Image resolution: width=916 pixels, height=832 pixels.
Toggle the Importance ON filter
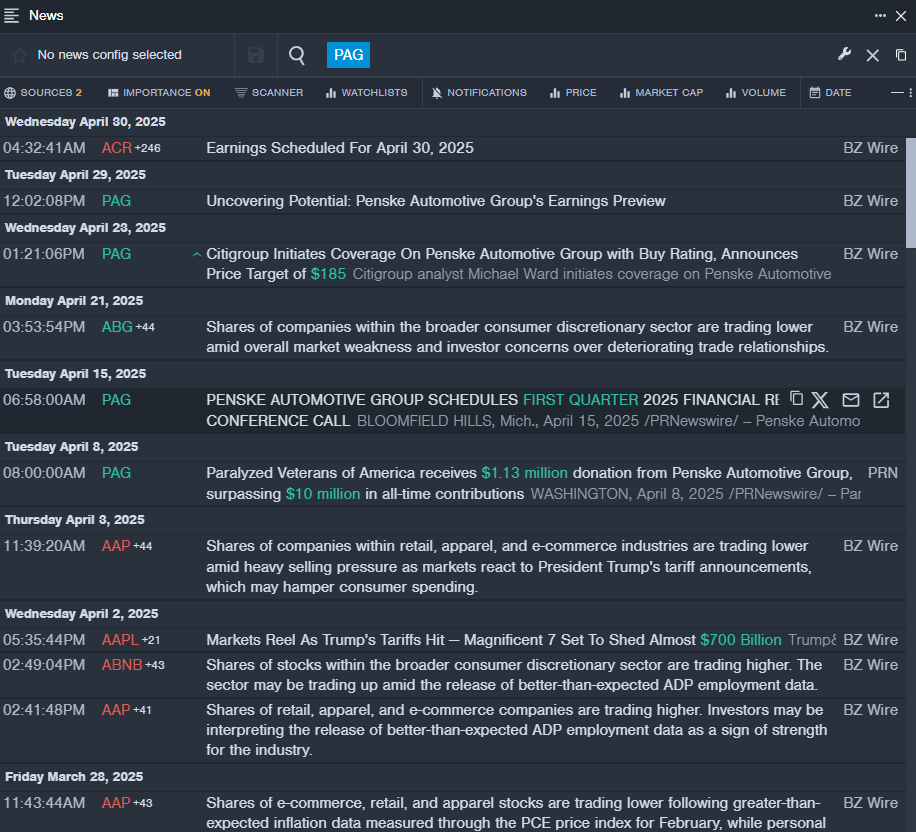(159, 92)
